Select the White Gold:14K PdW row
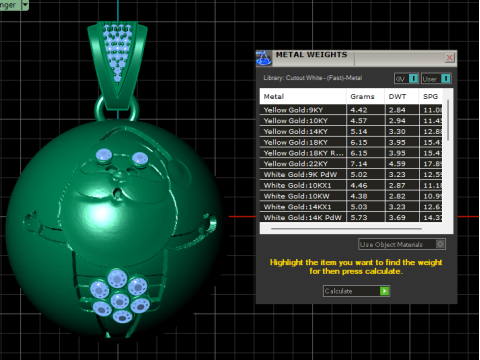This screenshot has width=480, height=360. [x=351, y=217]
